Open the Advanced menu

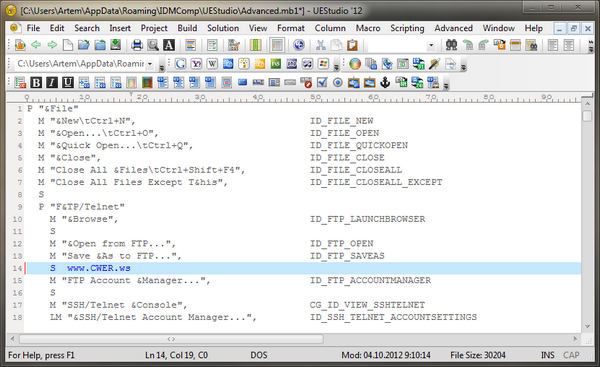click(453, 28)
